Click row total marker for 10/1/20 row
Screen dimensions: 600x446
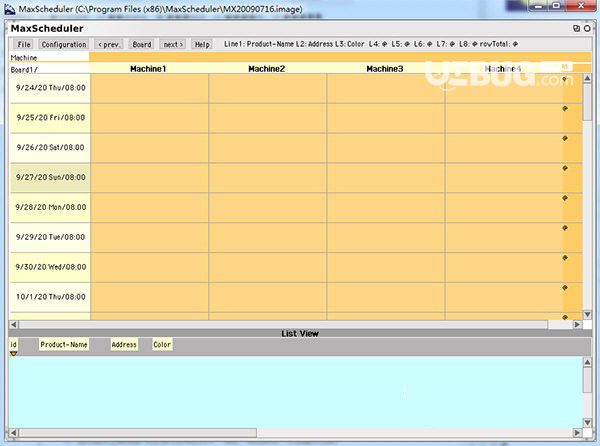(565, 288)
